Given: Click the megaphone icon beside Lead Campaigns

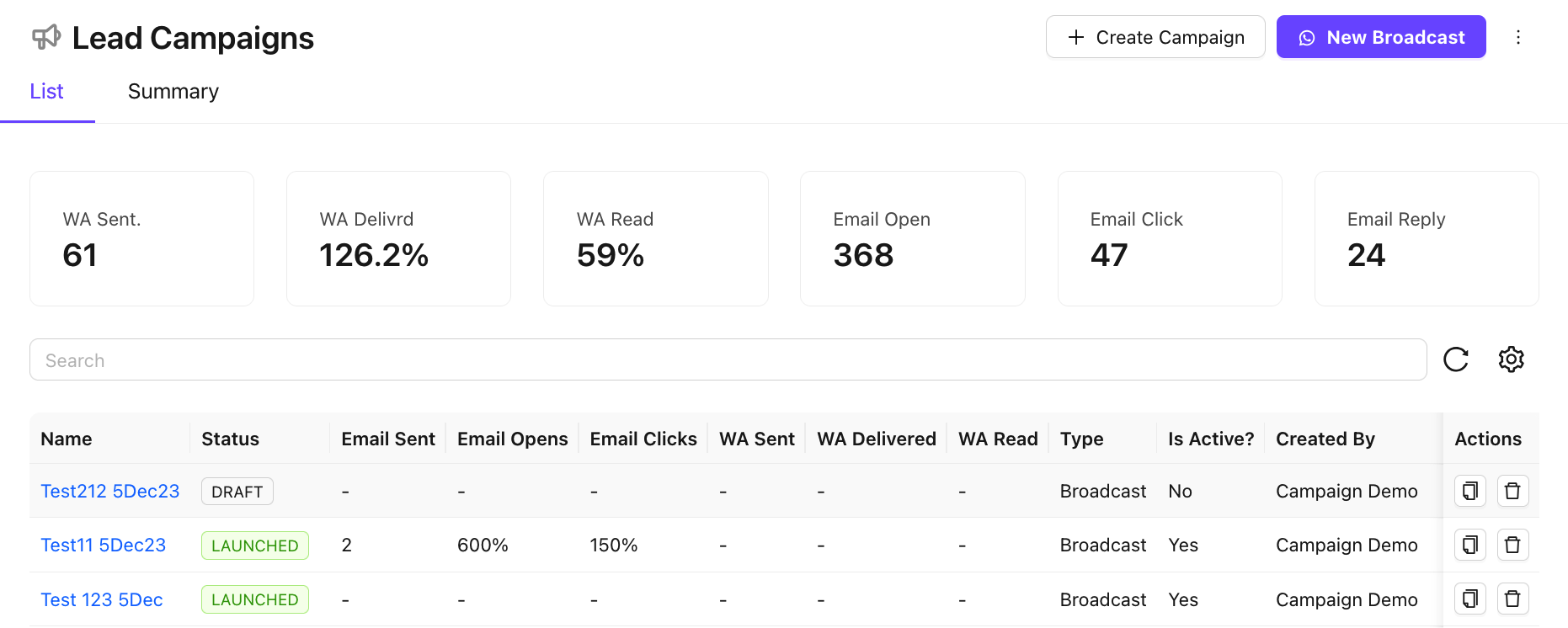Looking at the screenshot, I should [x=46, y=37].
